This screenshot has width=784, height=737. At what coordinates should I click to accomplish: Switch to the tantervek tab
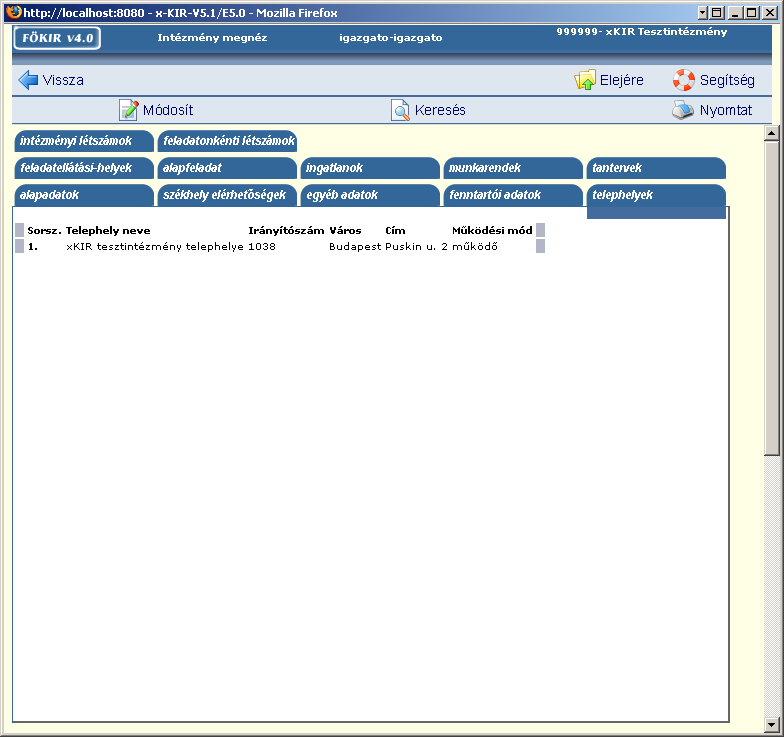(656, 168)
